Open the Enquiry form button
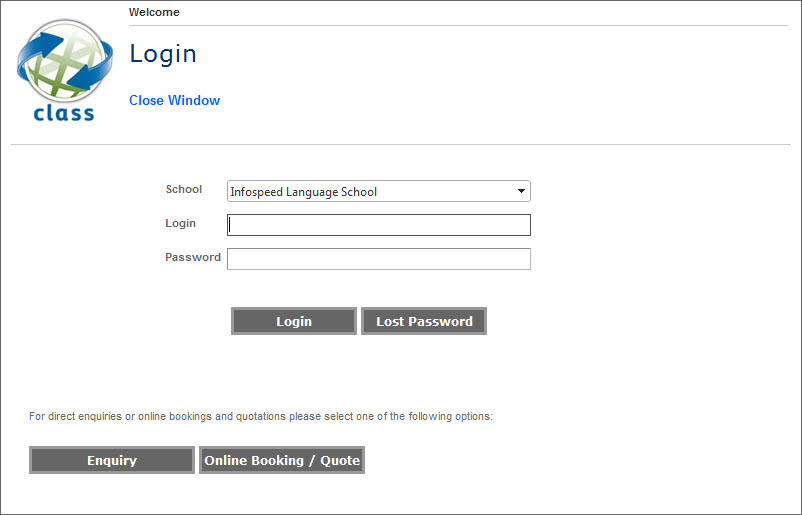Screen dimensions: 802x515 tap(111, 460)
